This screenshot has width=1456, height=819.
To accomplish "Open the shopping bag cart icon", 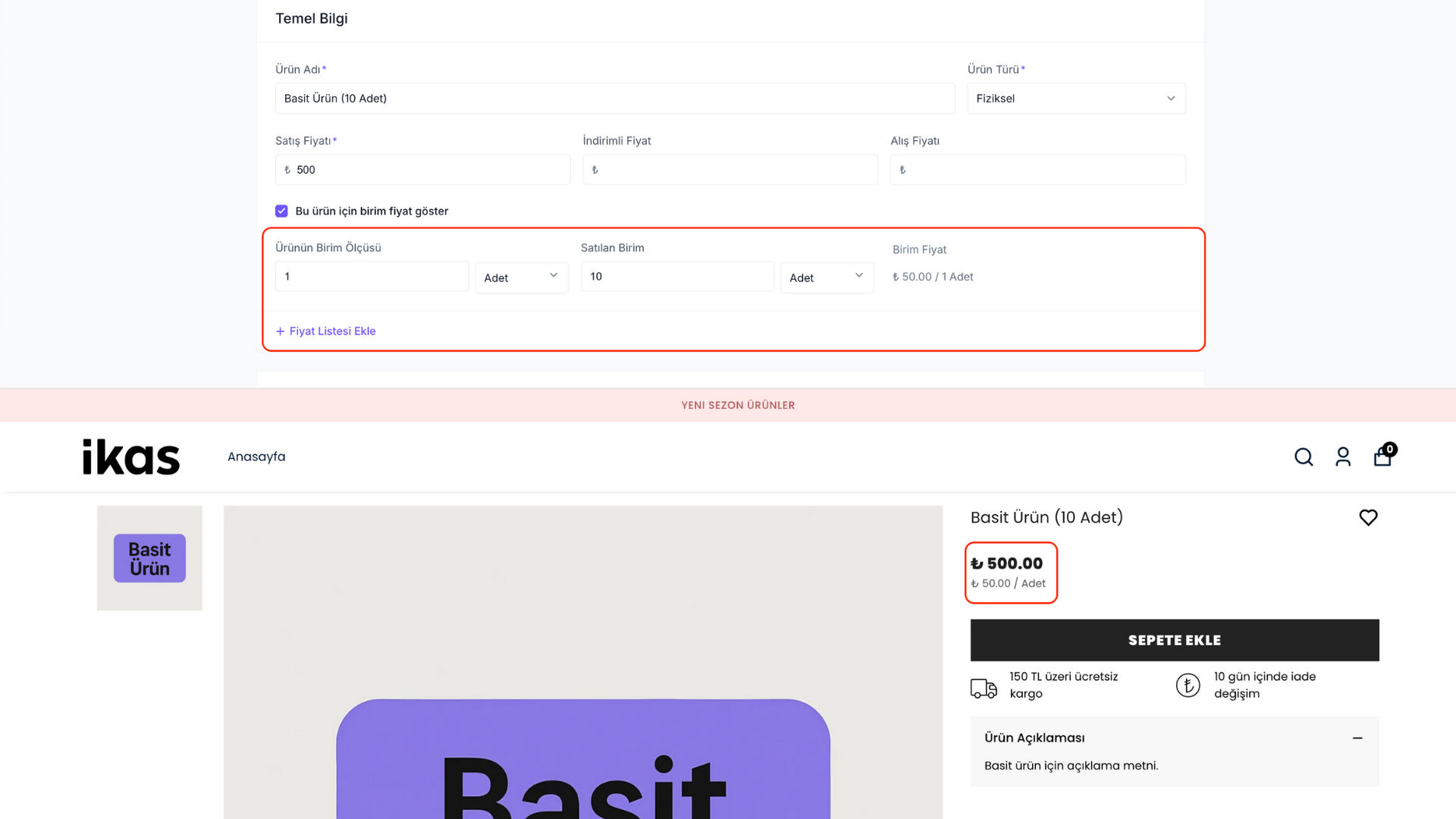I will click(1384, 455).
